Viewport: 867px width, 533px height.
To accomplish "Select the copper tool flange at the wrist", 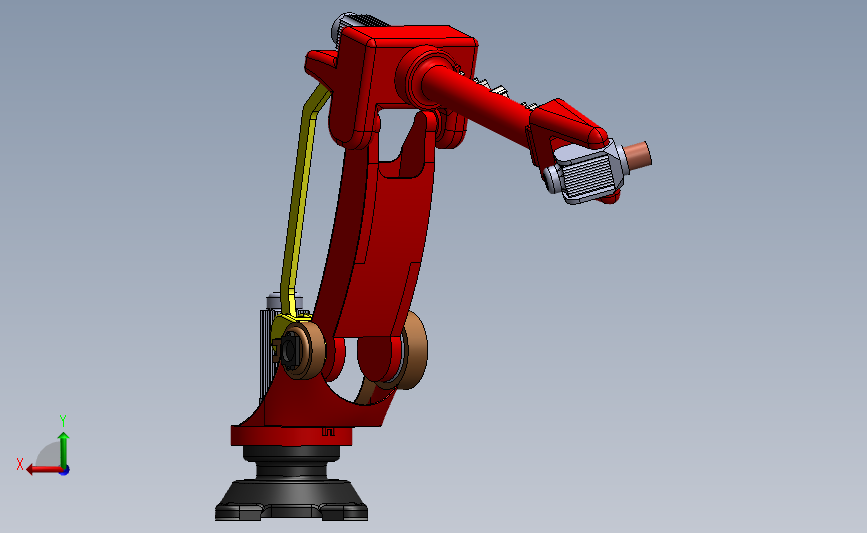I will (x=638, y=156).
